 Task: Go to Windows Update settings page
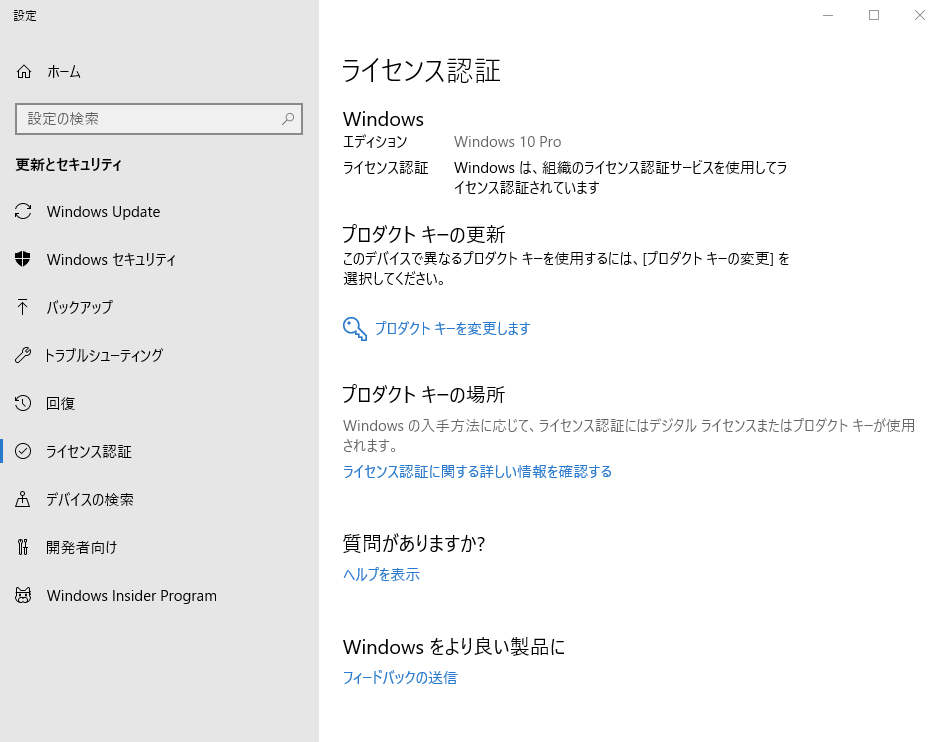tap(159, 212)
